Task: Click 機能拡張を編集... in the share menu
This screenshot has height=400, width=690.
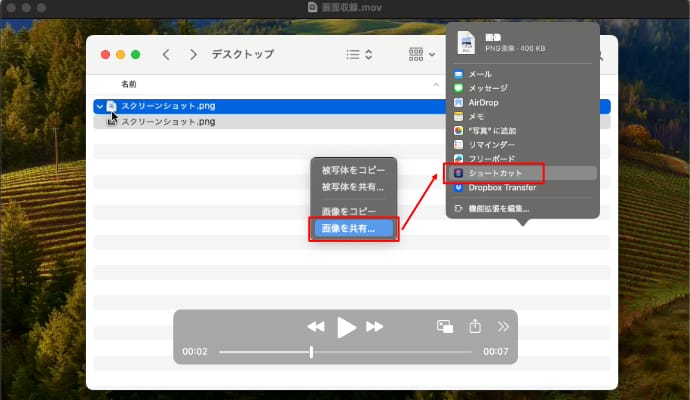Action: click(x=498, y=208)
